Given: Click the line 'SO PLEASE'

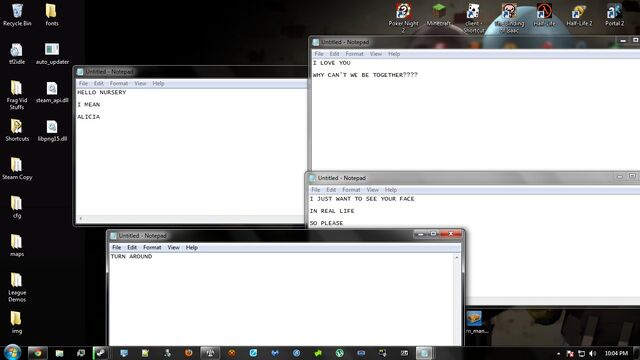Looking at the screenshot, I should pos(326,223).
